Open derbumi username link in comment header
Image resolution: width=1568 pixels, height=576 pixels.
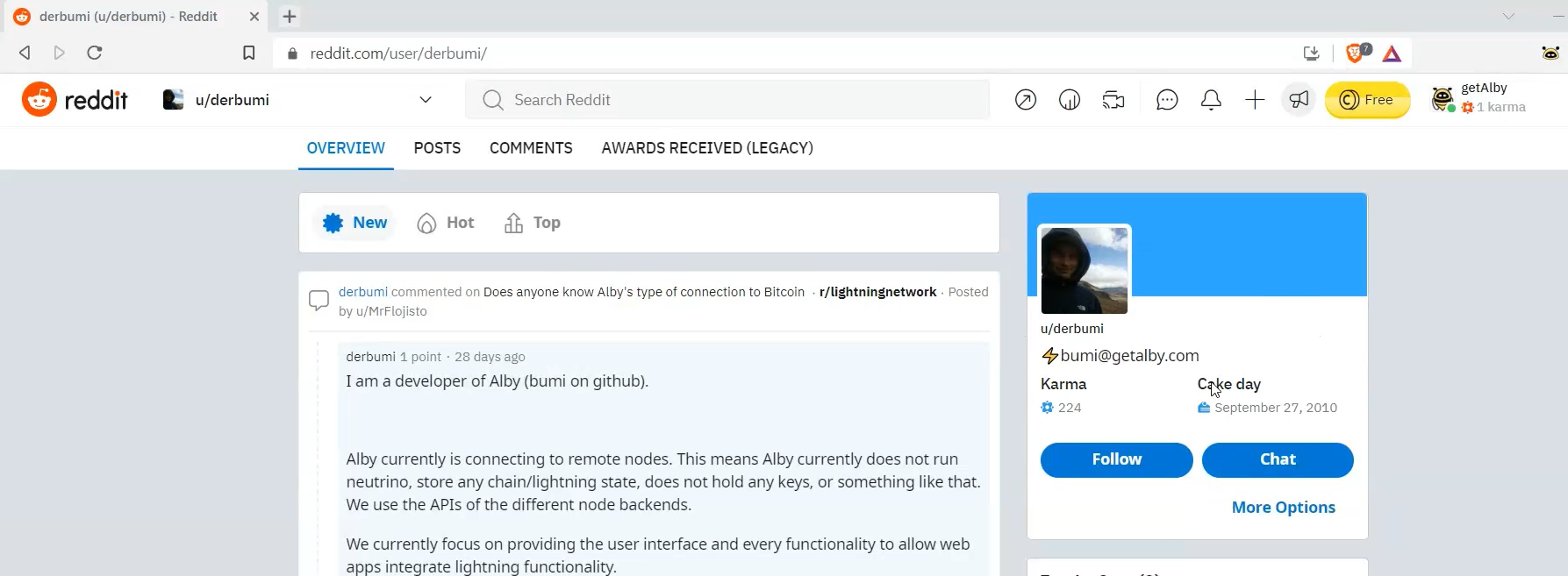[x=362, y=292]
